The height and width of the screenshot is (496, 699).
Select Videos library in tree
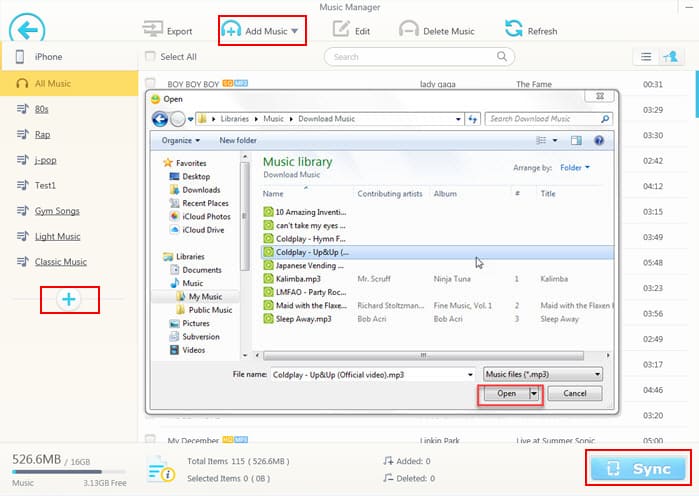coord(193,350)
